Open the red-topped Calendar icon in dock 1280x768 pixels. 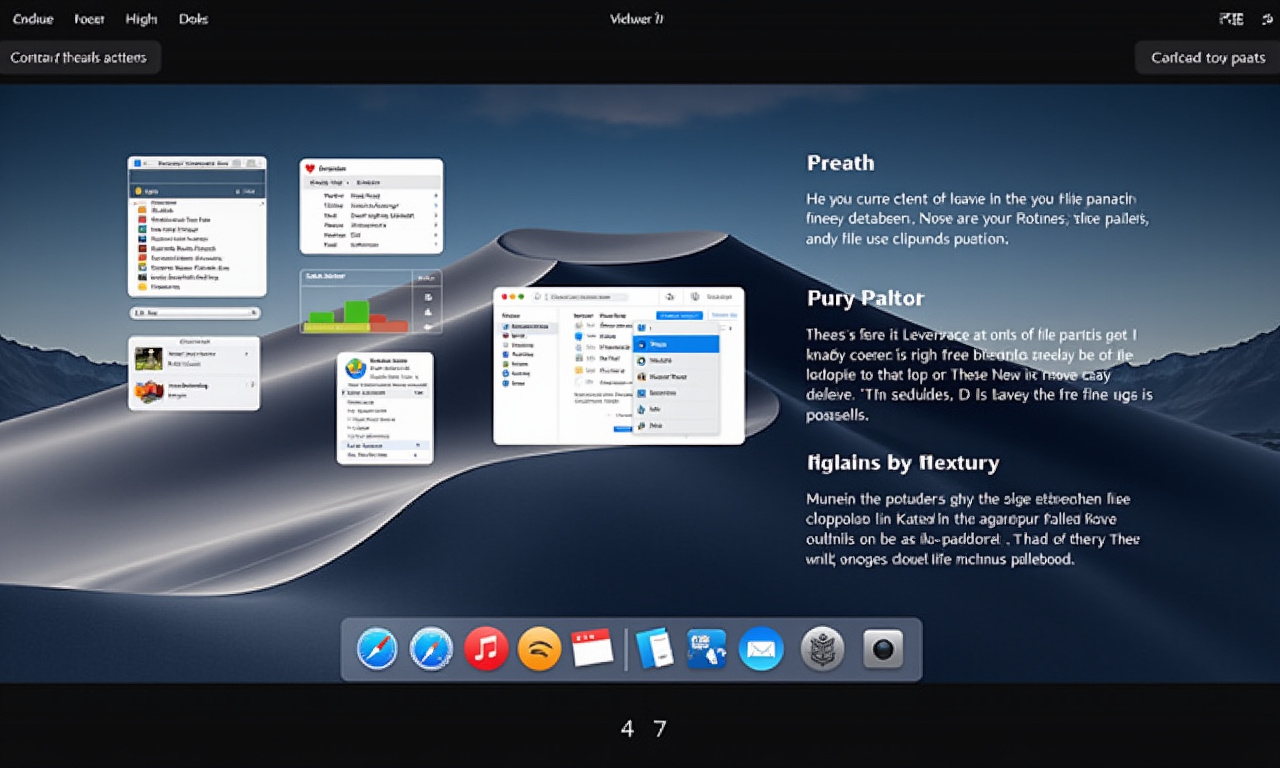(592, 649)
